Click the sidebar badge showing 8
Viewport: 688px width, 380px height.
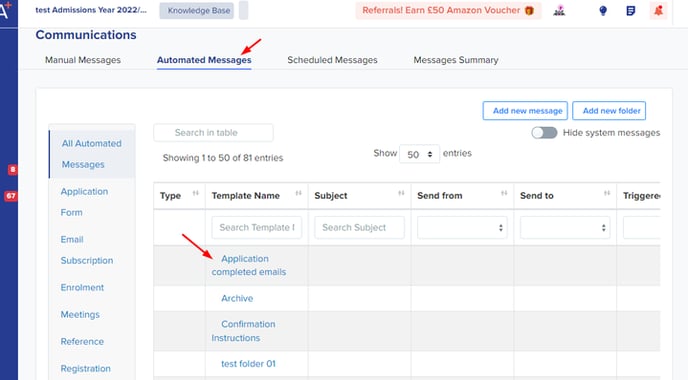(x=12, y=169)
